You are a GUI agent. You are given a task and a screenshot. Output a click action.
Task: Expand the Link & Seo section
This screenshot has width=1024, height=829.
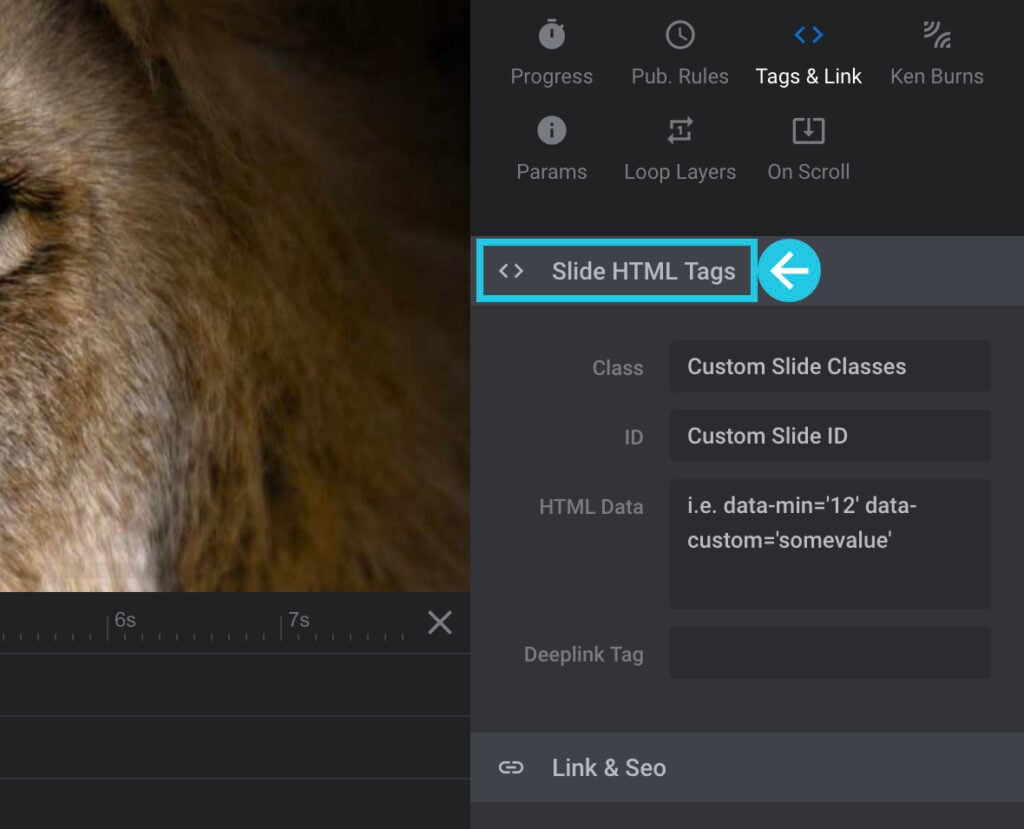pyautogui.click(x=609, y=768)
